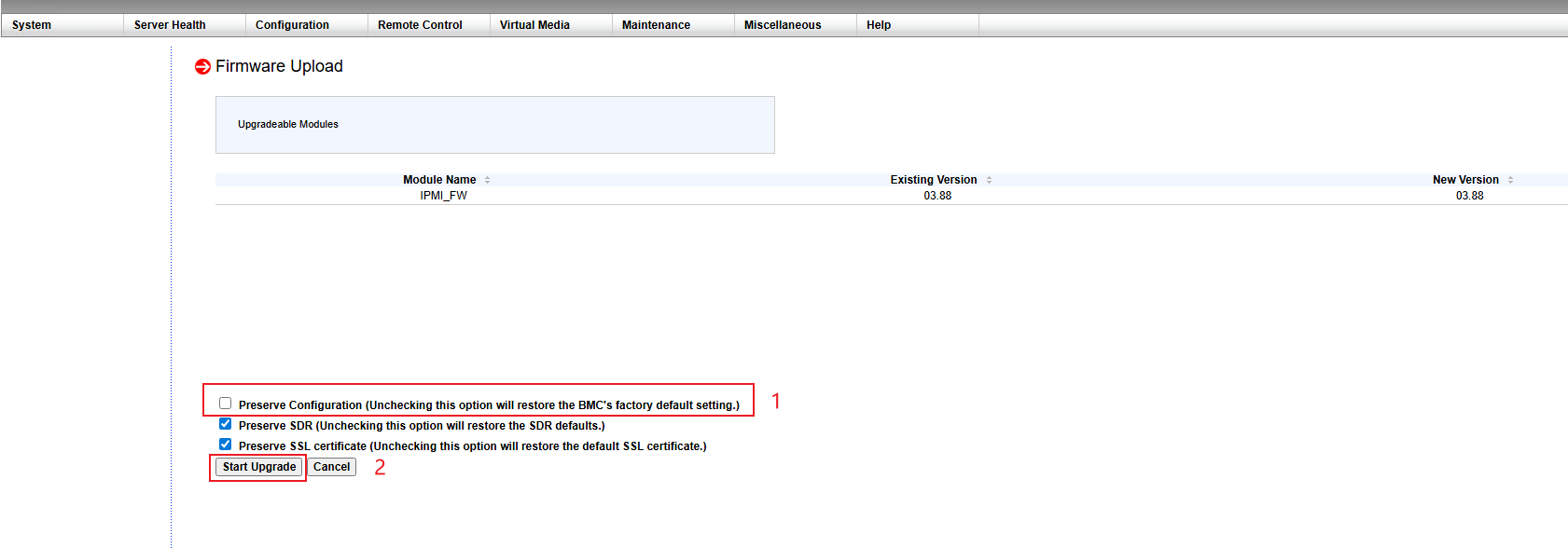Click the red arrow icon beside Firmware Upload
The width and height of the screenshot is (1568, 548).
202,67
